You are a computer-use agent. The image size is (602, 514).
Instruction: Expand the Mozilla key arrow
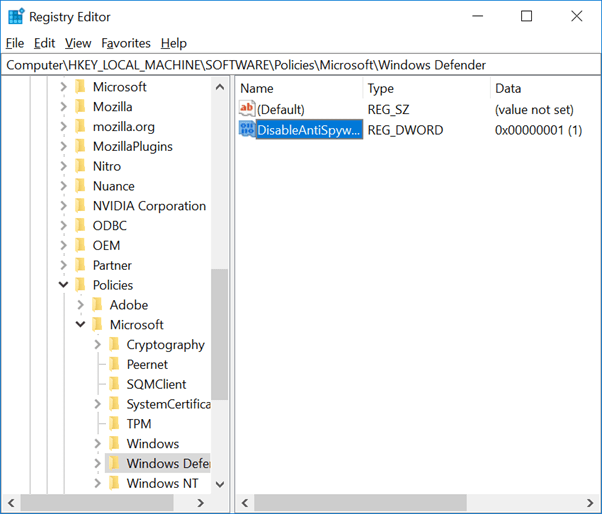64,107
